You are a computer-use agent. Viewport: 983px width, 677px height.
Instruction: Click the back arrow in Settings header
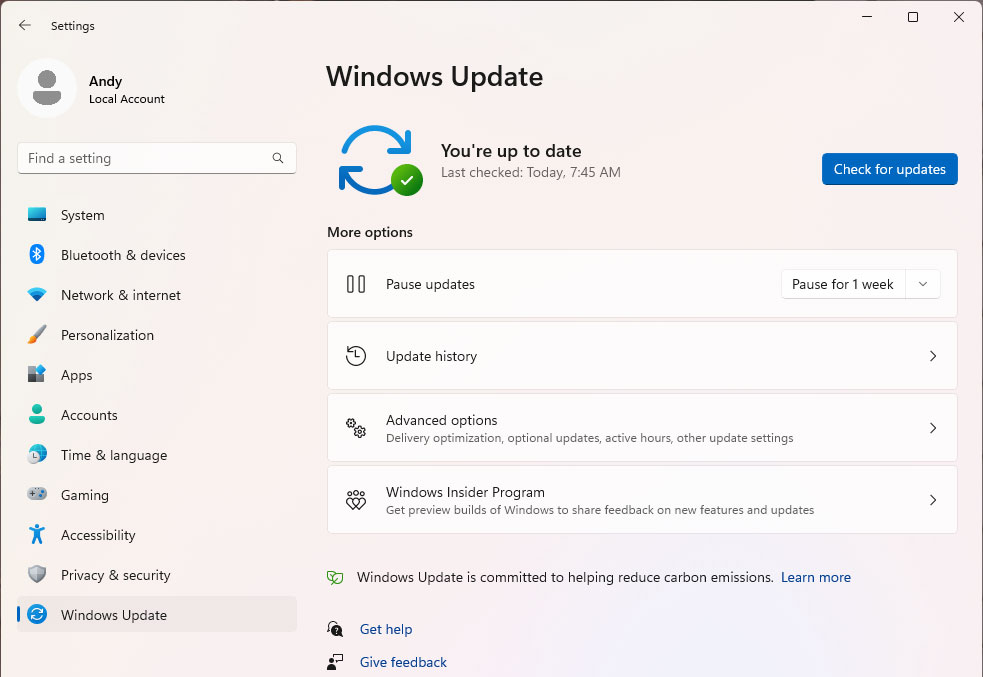pos(24,25)
